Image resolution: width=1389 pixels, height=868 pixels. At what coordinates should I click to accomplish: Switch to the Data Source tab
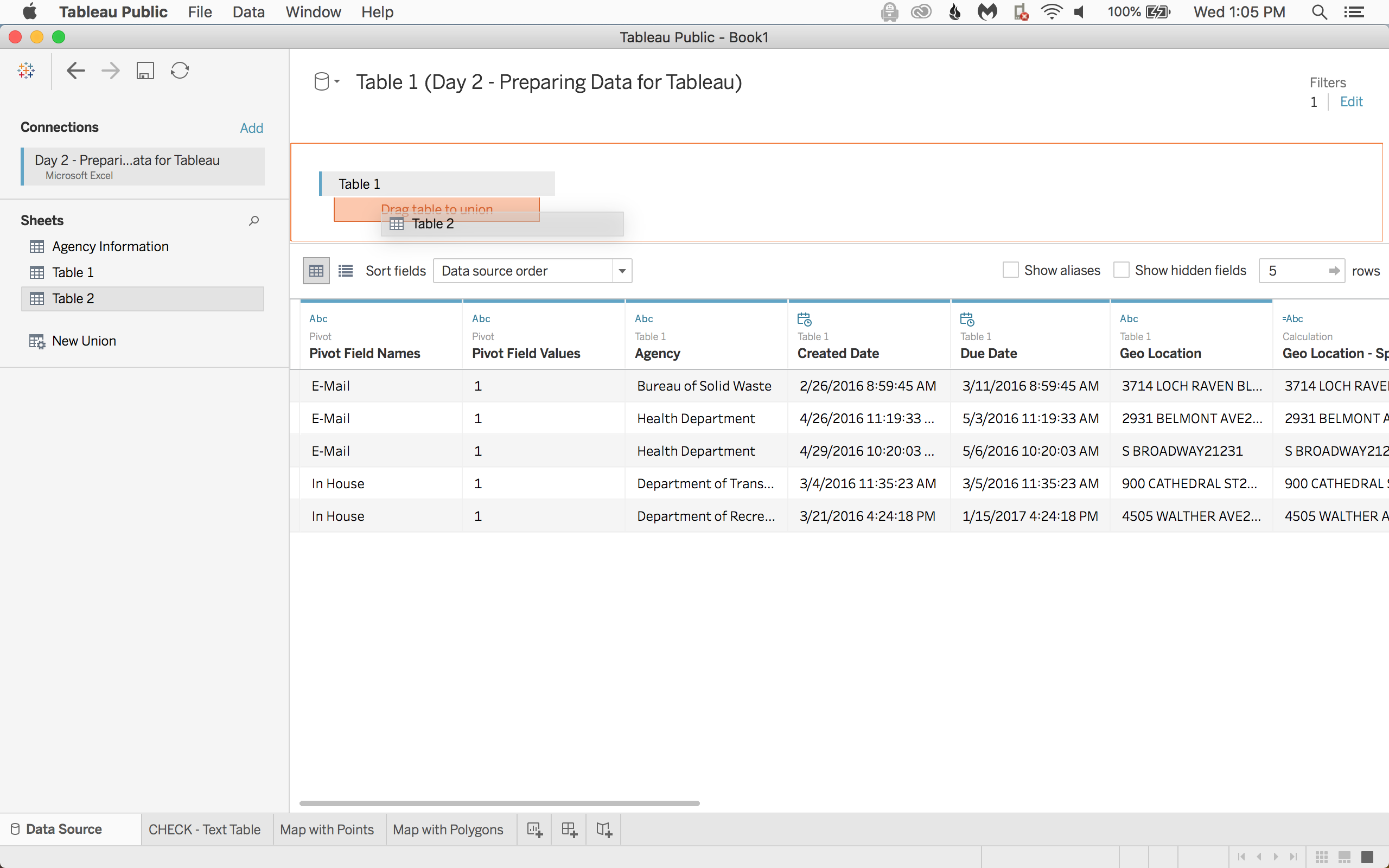coord(71,829)
